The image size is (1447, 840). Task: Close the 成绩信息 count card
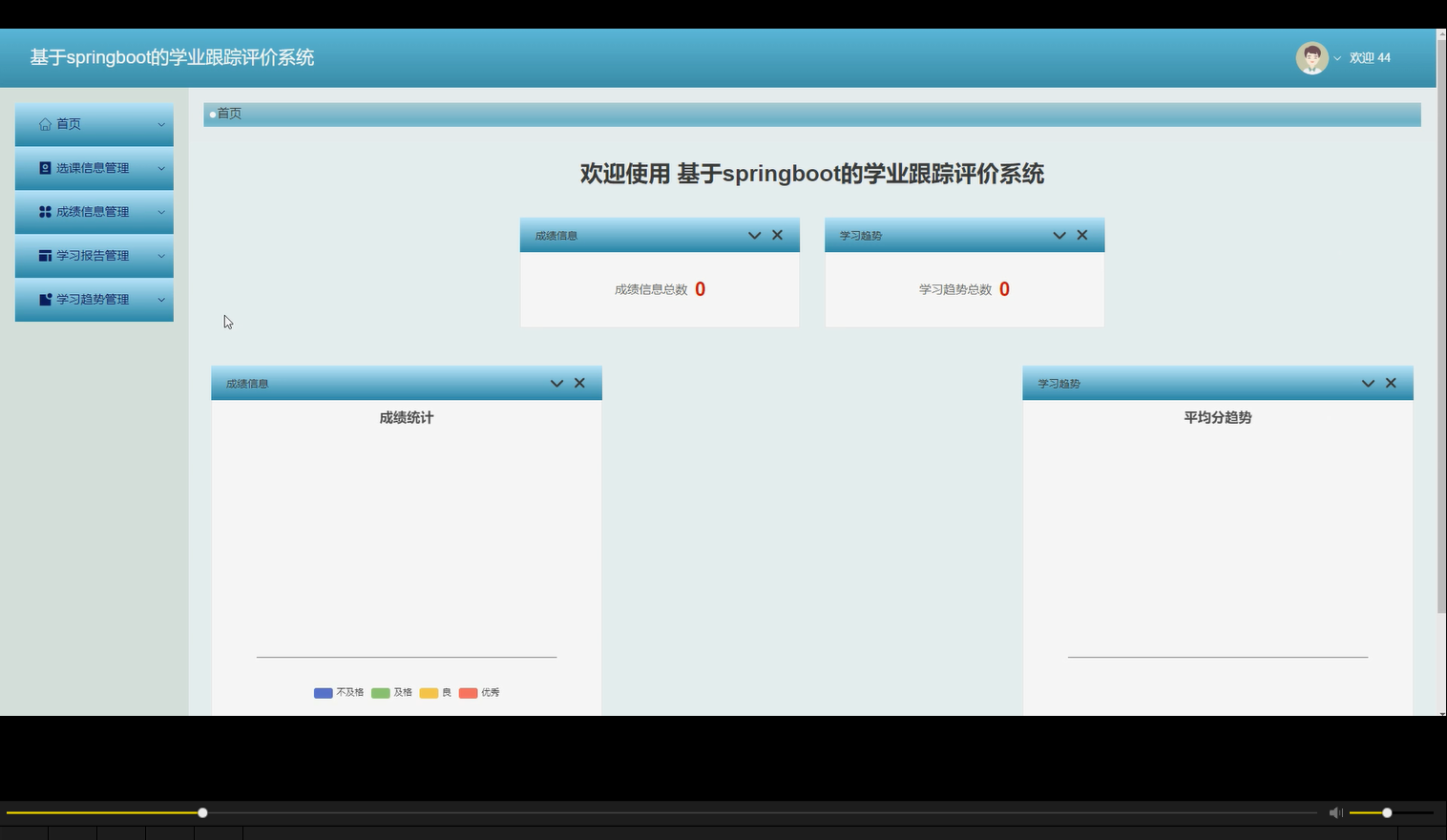tap(777, 235)
